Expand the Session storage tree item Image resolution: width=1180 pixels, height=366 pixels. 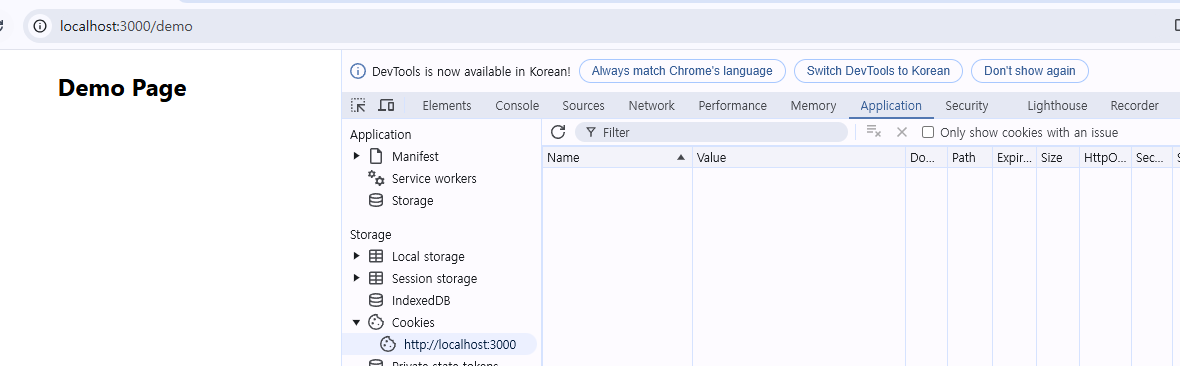click(357, 279)
